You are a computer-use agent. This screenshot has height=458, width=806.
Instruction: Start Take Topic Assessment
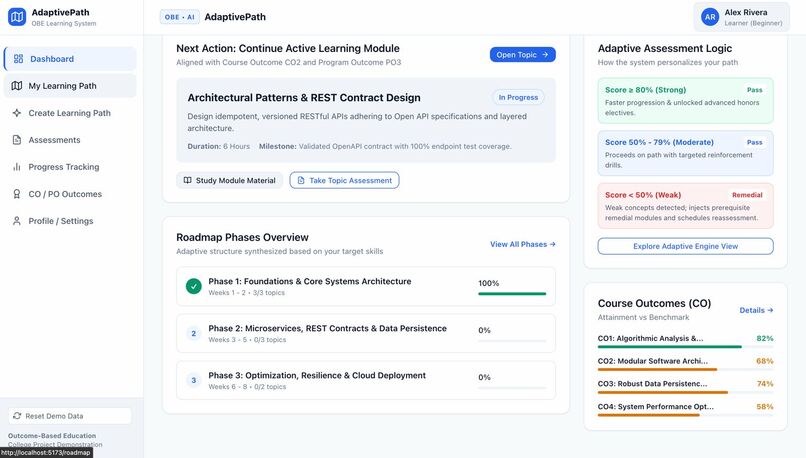344,180
